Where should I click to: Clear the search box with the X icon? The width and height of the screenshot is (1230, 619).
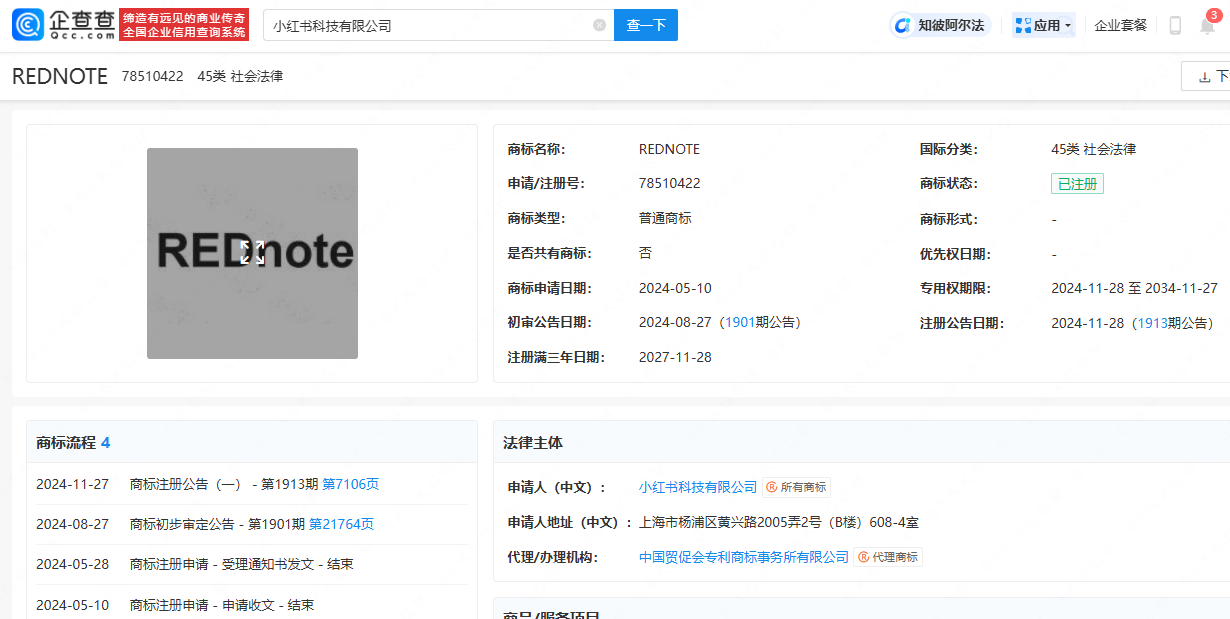pyautogui.click(x=599, y=25)
